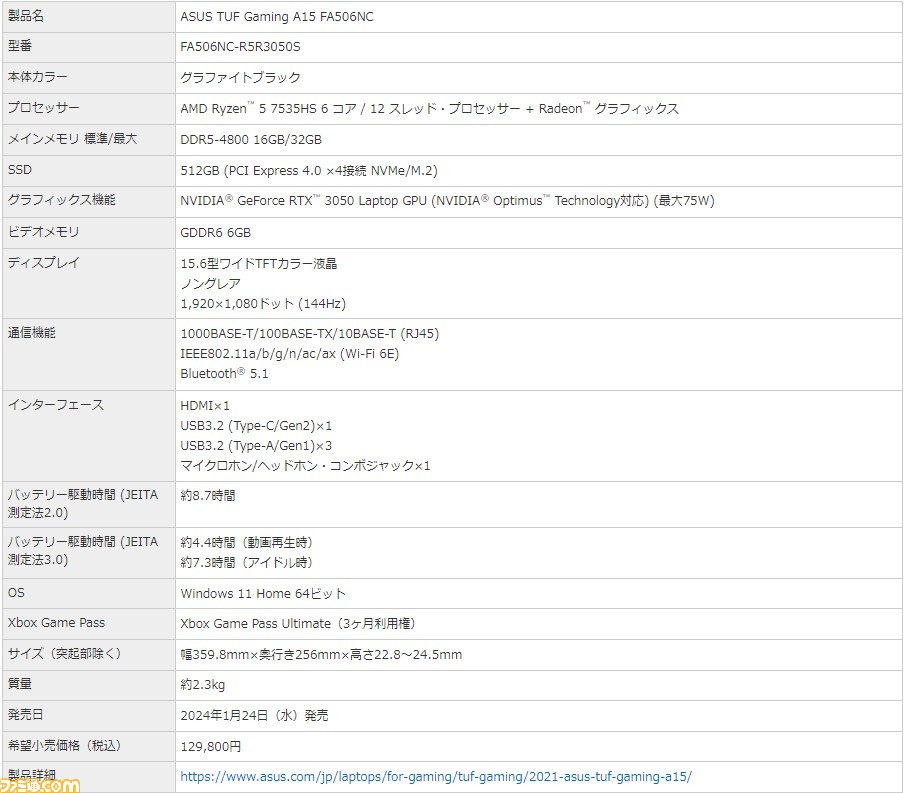Click the '通信機能' row label
Image resolution: width=905 pixels, height=793 pixels.
tap(31, 333)
